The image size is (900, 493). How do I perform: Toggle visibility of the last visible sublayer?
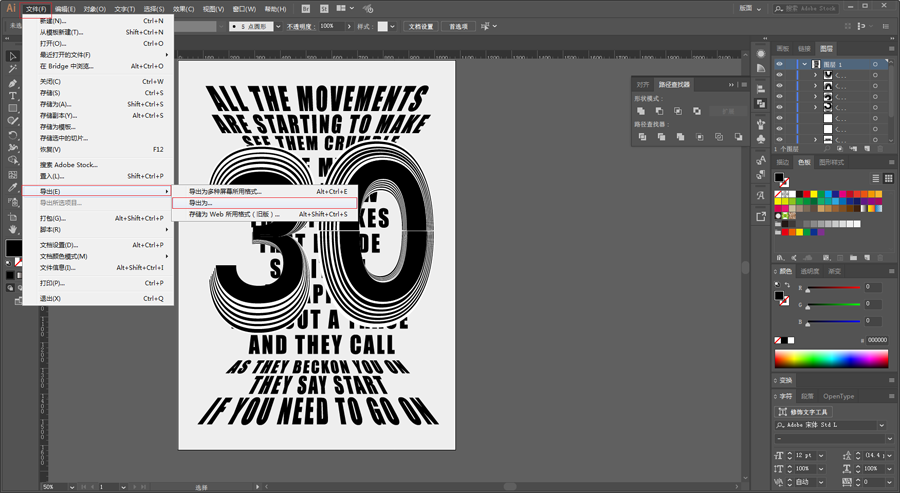tap(779, 139)
